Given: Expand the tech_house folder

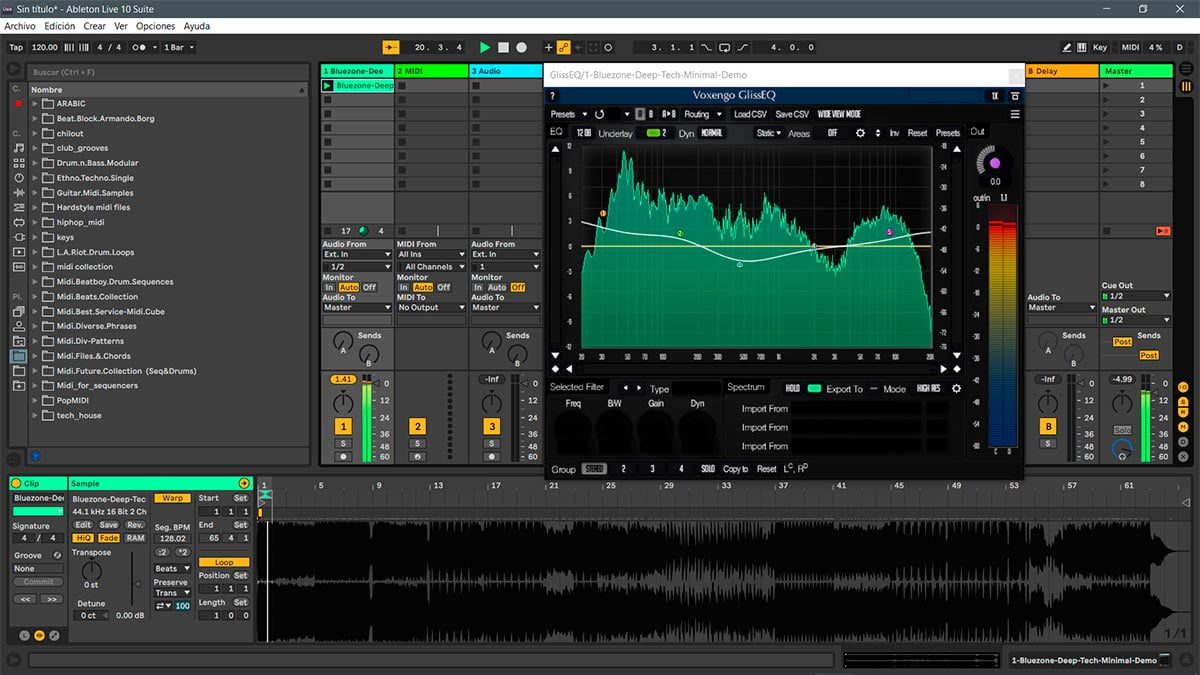Looking at the screenshot, I should point(35,415).
